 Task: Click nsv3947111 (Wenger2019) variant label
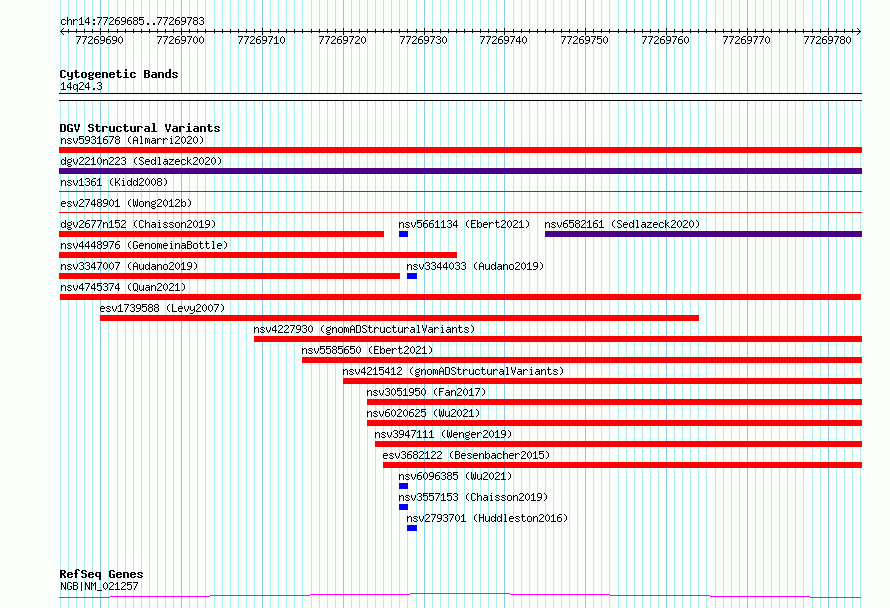443,434
